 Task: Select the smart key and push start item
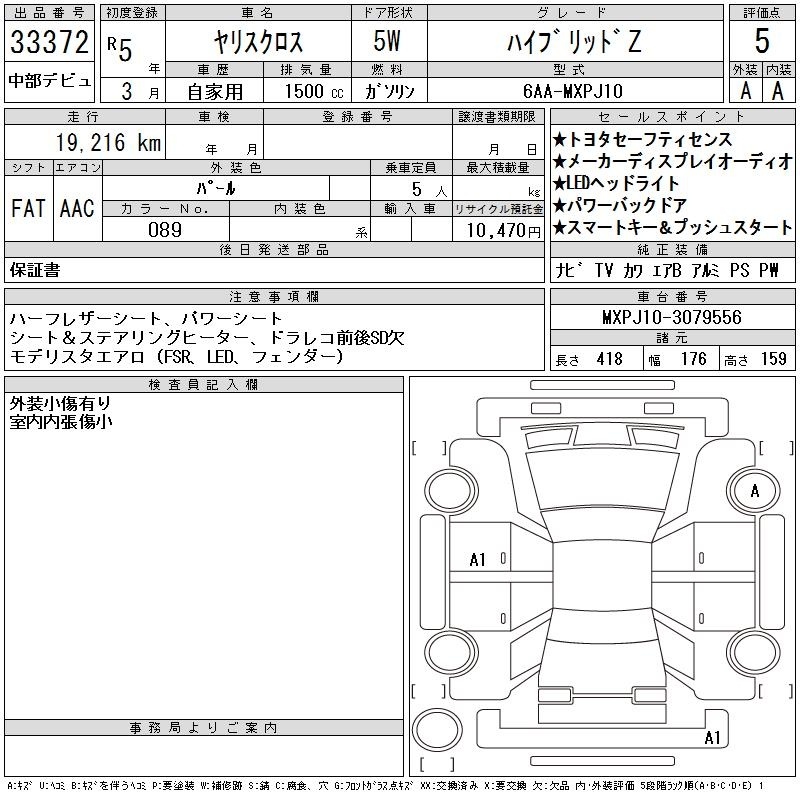click(x=672, y=228)
